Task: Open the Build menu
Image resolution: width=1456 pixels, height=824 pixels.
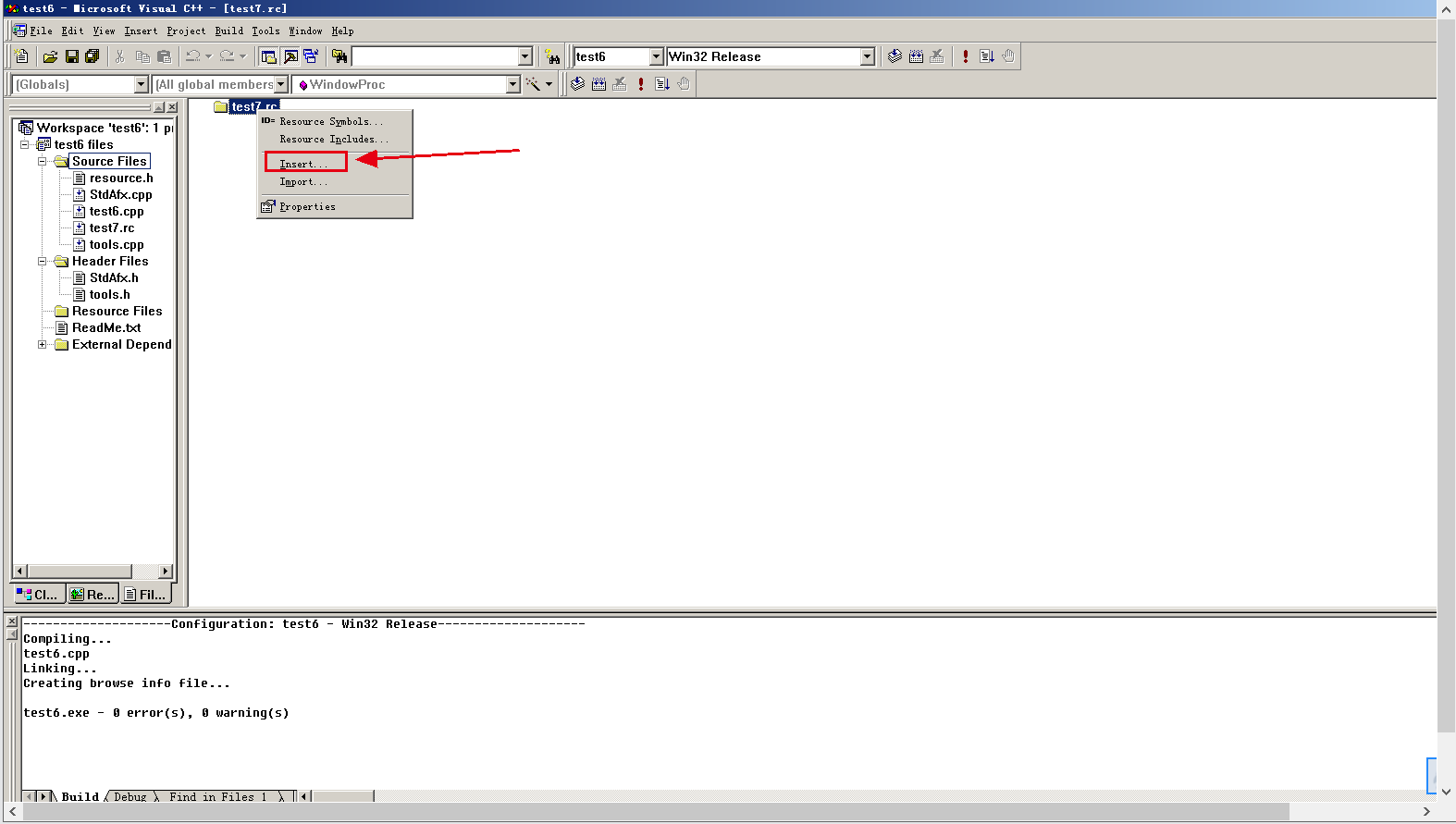Action: pos(228,31)
